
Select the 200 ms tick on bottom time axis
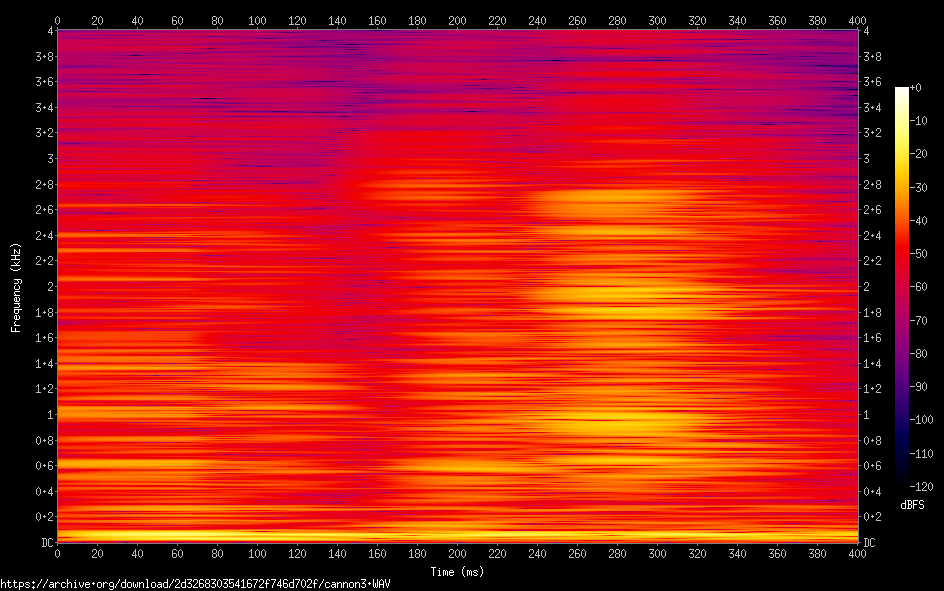coord(457,552)
